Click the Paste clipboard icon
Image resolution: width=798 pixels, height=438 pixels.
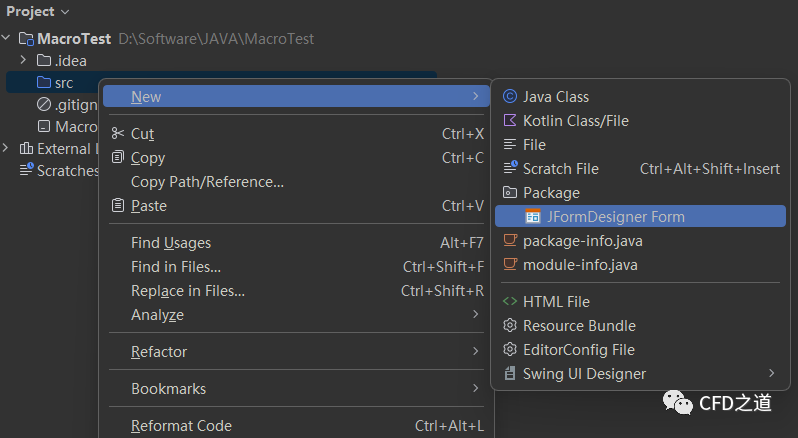tap(118, 206)
